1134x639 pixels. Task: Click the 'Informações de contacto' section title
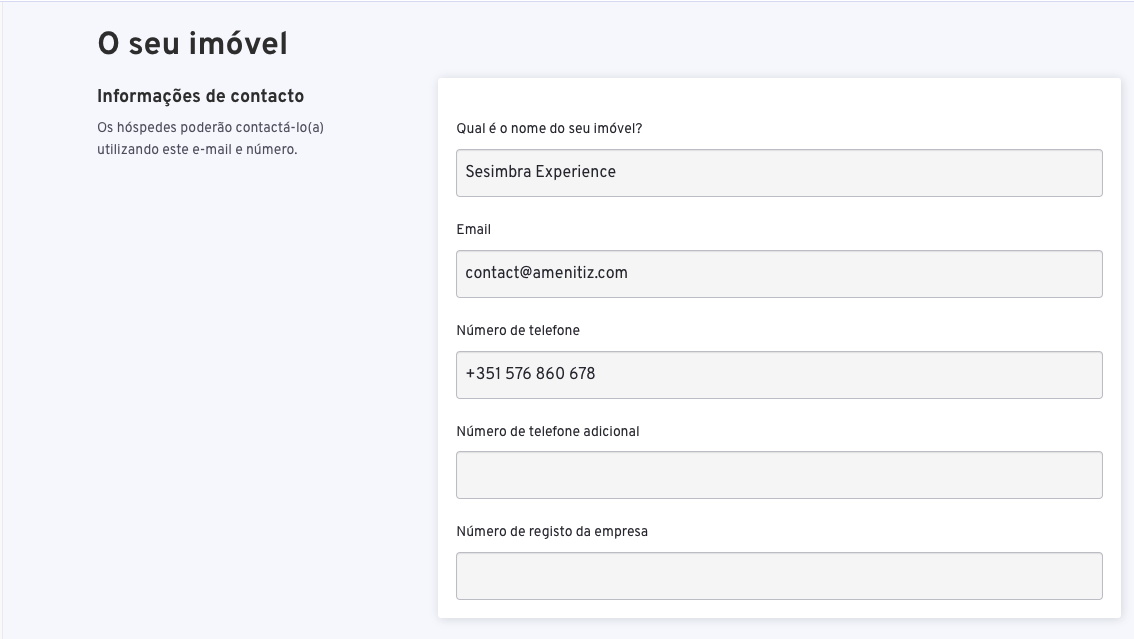pyautogui.click(x=200, y=96)
